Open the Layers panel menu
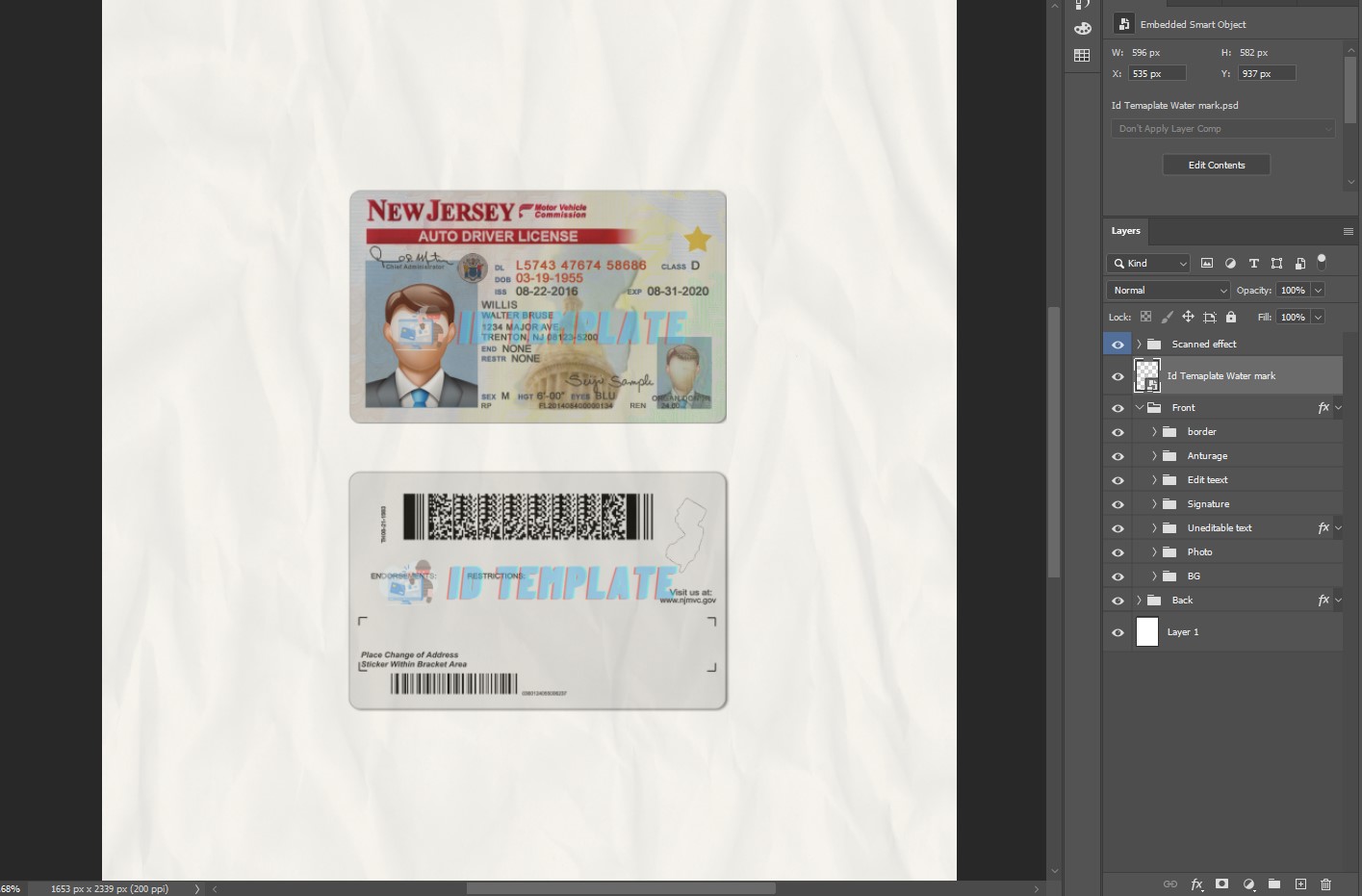Viewport: 1362px width, 896px height. point(1348,231)
